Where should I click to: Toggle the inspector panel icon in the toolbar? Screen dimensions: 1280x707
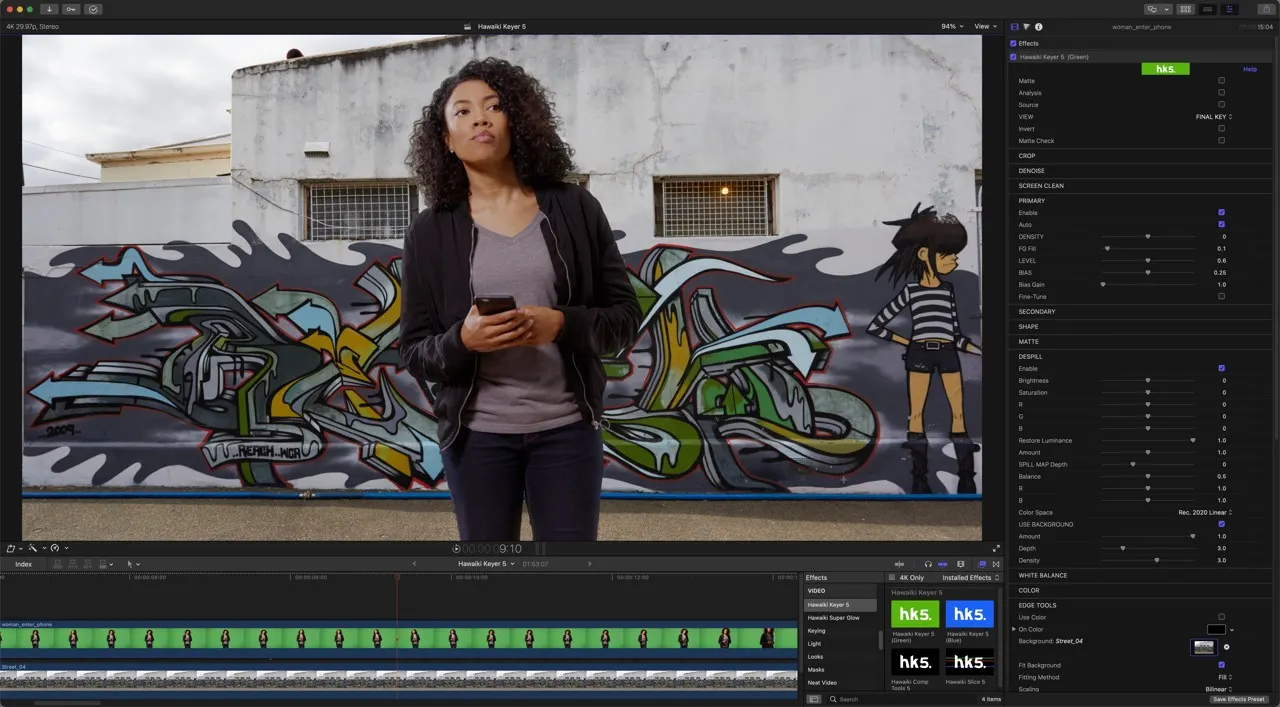click(x=1230, y=9)
